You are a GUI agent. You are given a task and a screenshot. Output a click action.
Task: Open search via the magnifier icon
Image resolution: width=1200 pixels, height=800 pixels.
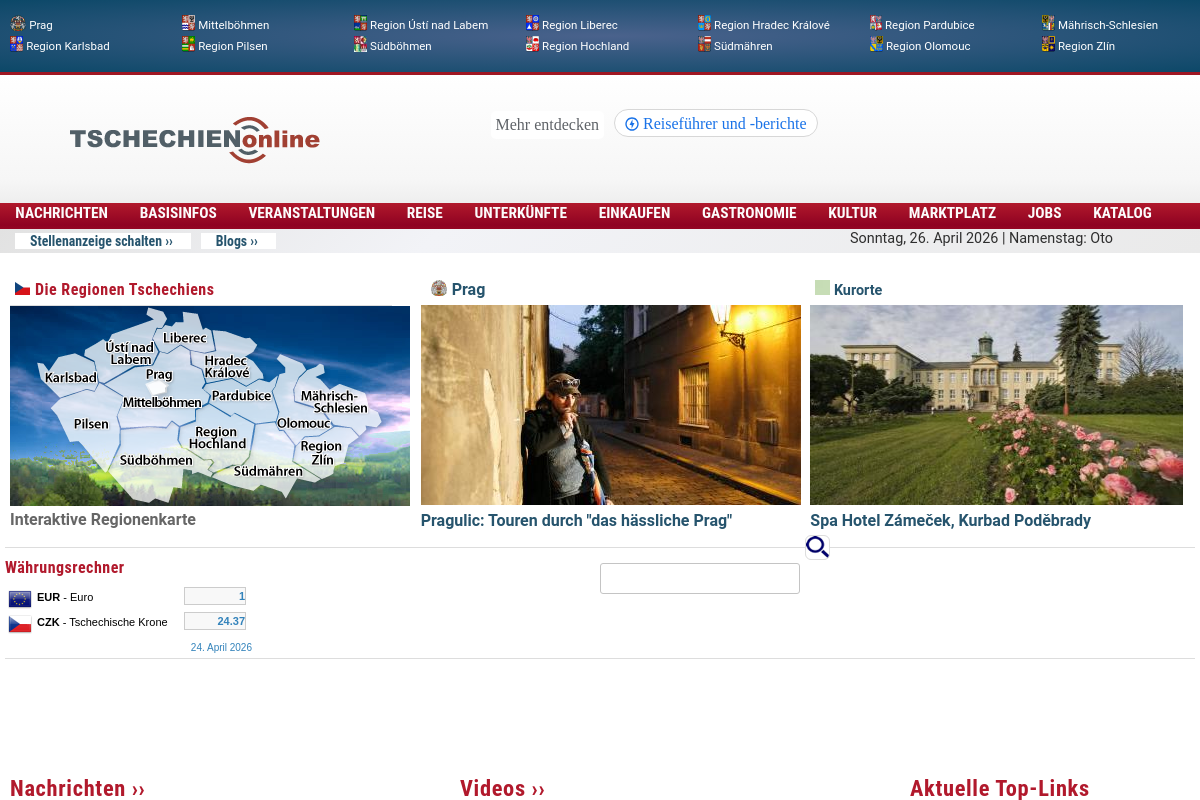pos(816,546)
